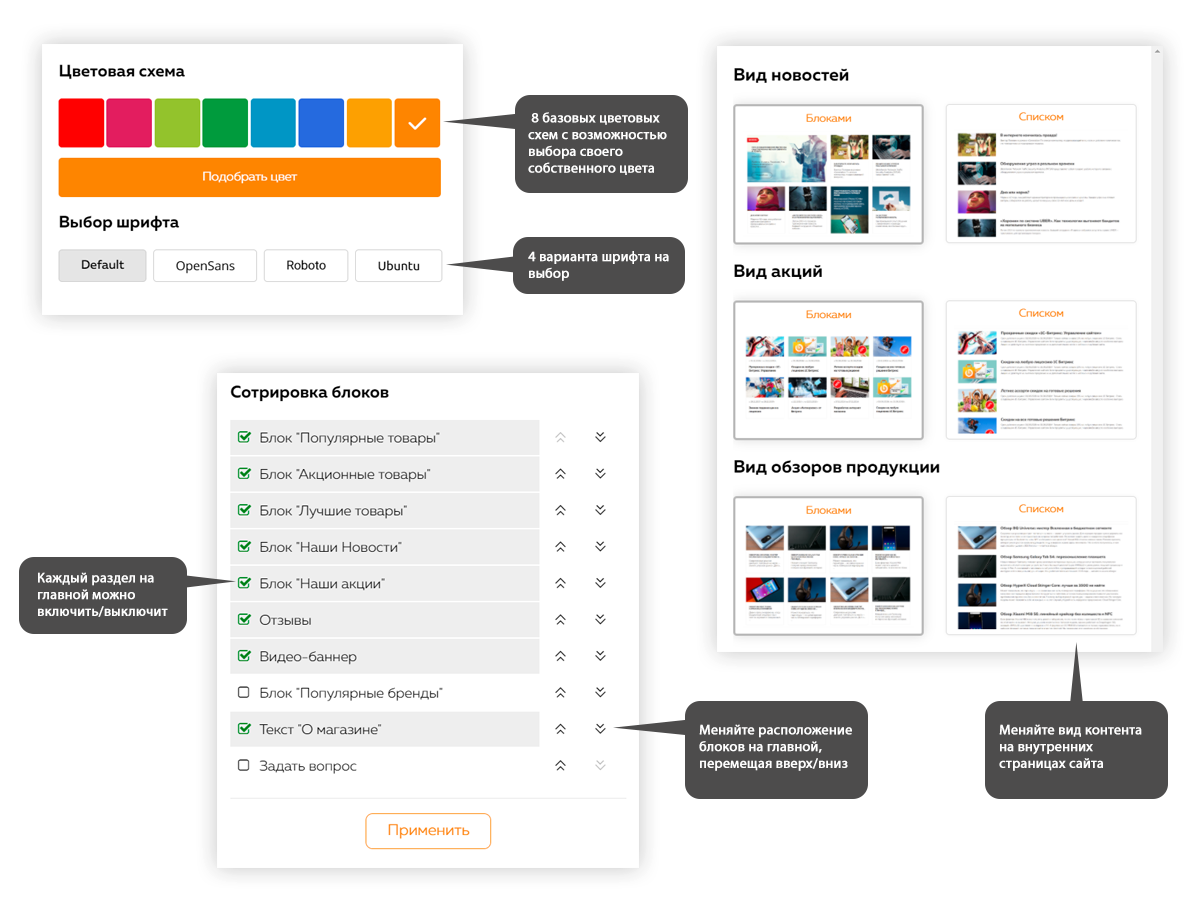The height and width of the screenshot is (912, 1200).
Task: Select "Списком" layout for news view
Action: [1041, 174]
